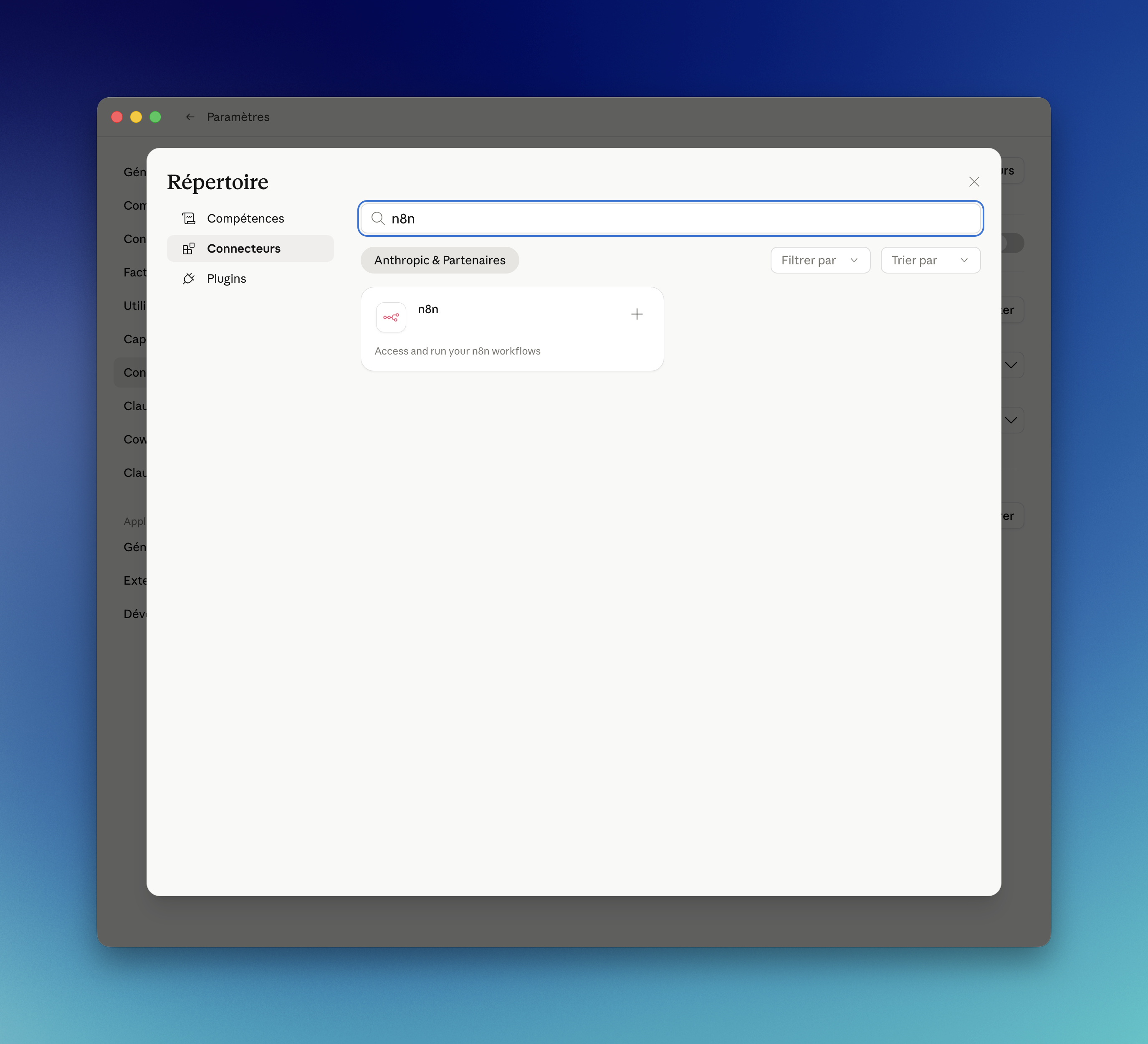Image resolution: width=1148 pixels, height=1044 pixels.
Task: Click the n8n connector title
Action: point(428,309)
